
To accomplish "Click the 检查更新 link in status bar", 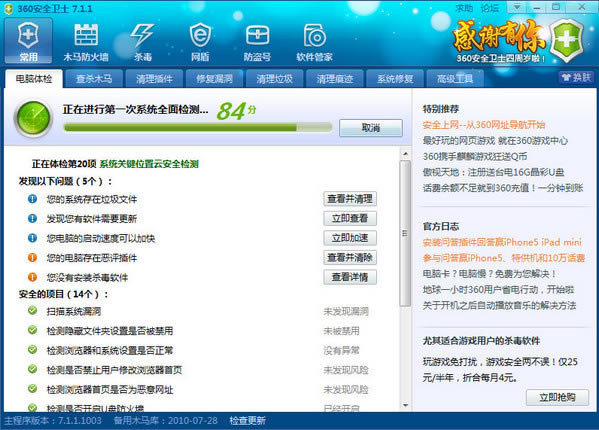I will coord(248,421).
